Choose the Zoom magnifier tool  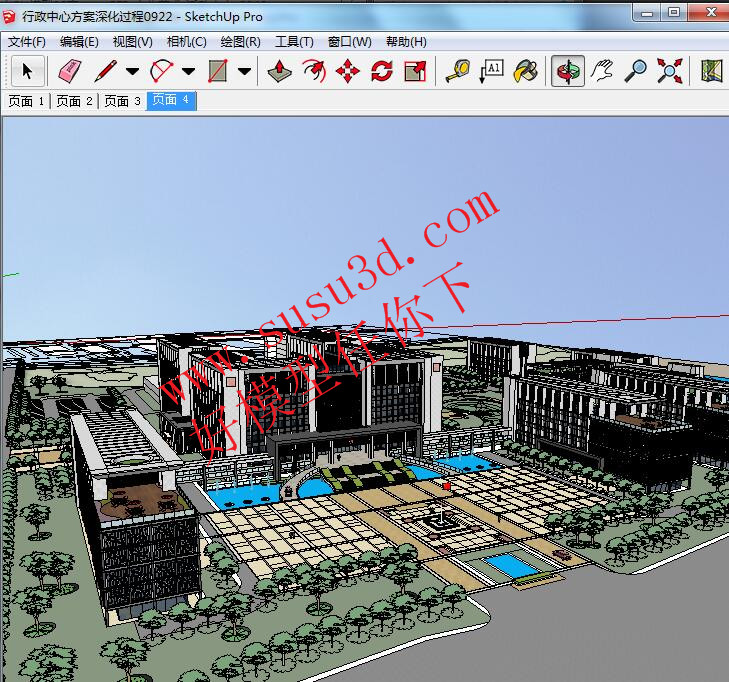pyautogui.click(x=636, y=71)
